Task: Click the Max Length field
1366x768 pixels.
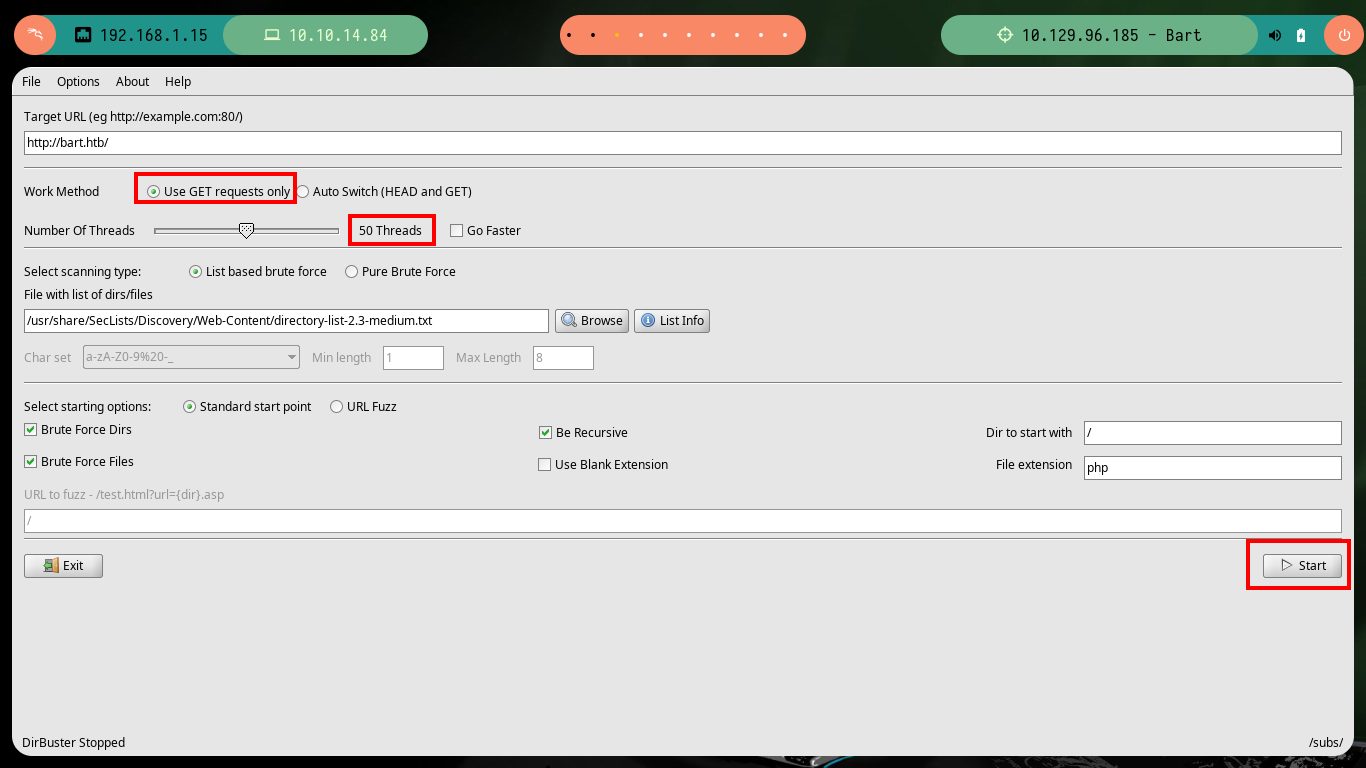Action: click(x=563, y=357)
